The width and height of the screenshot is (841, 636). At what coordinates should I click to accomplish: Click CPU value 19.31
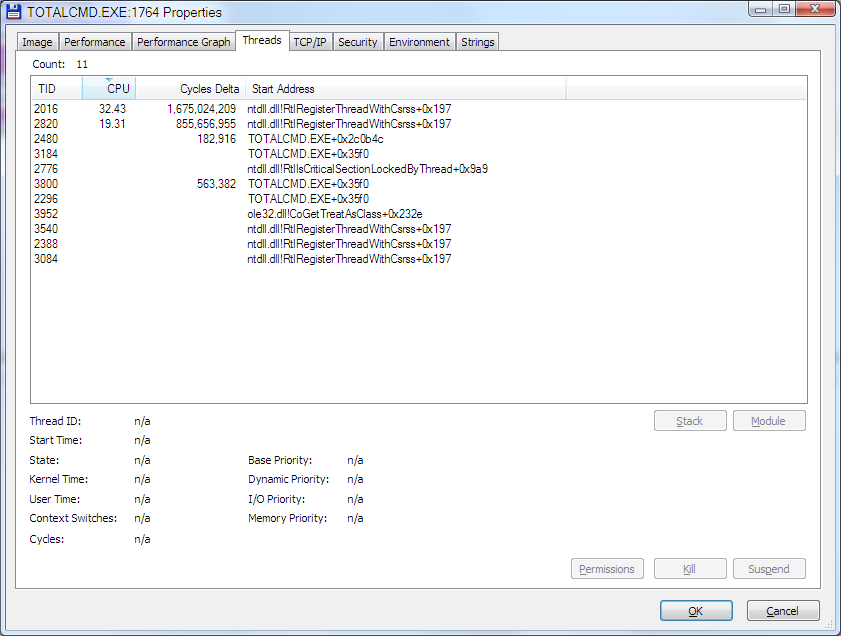(x=112, y=124)
